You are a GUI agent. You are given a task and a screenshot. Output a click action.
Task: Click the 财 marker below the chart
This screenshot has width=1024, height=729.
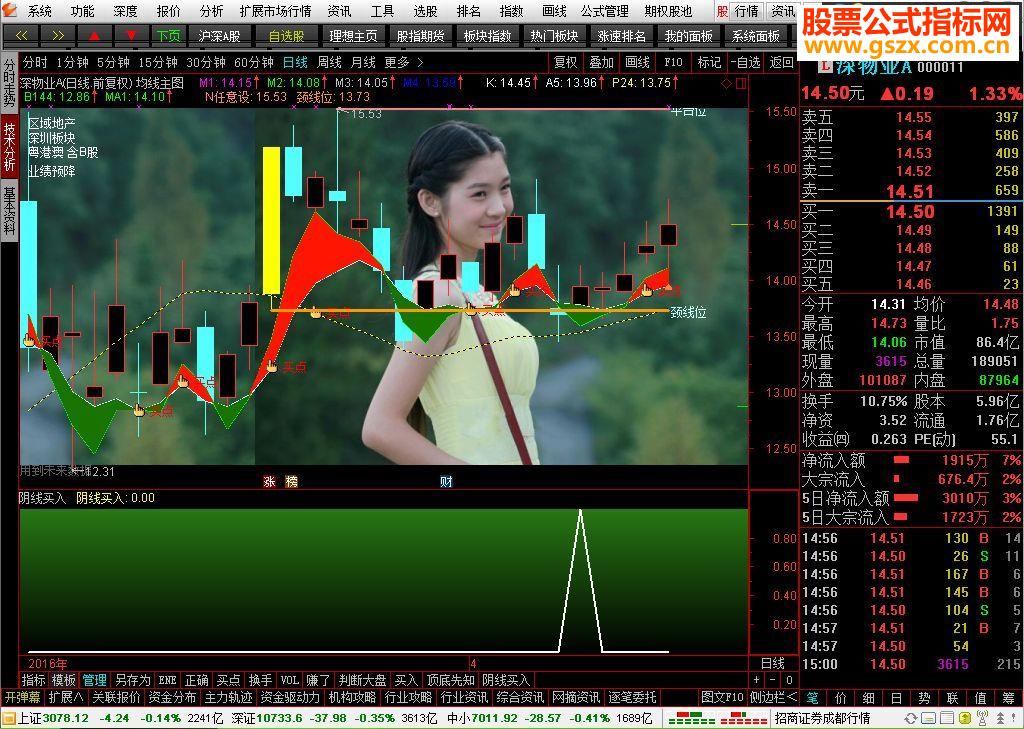coord(446,482)
